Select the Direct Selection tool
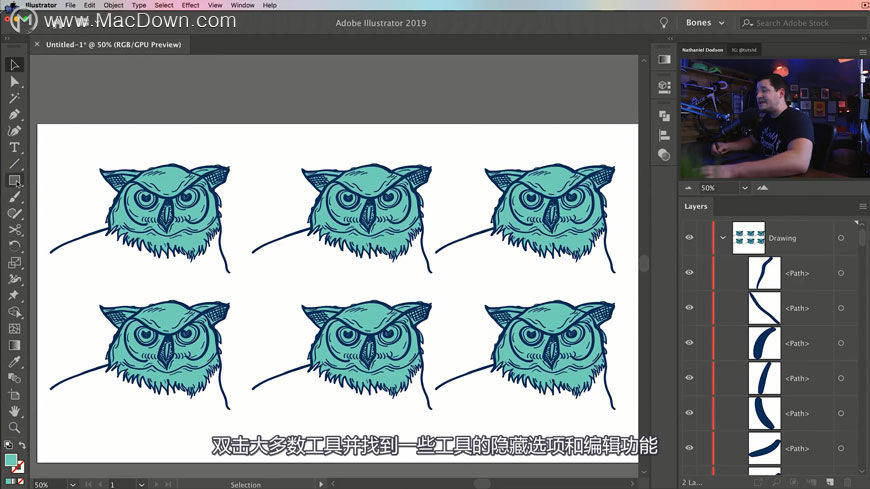 tap(14, 82)
